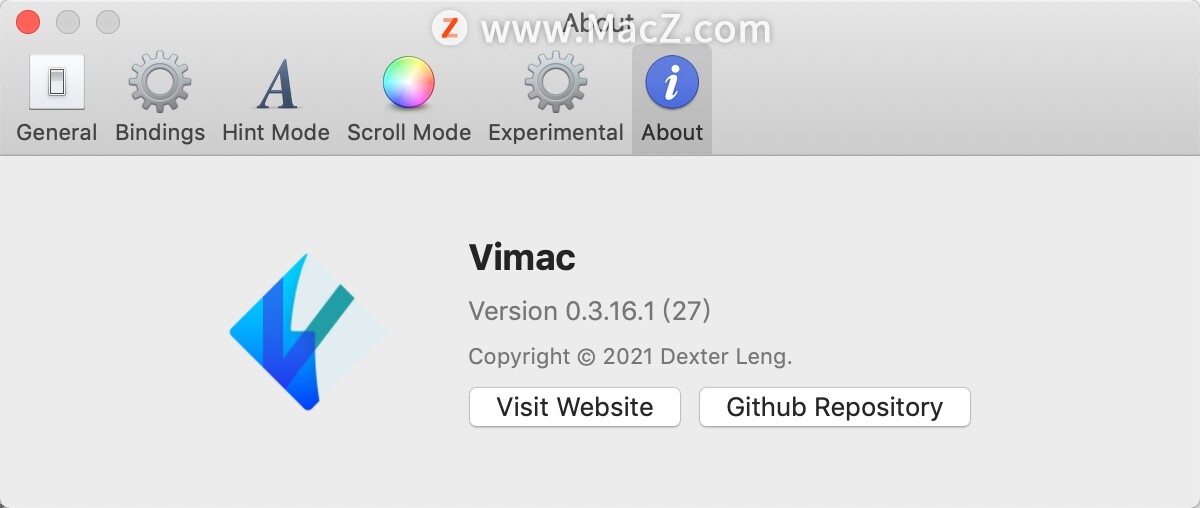1200x508 pixels.
Task: Open the General switch icon pane
Action: [x=57, y=82]
